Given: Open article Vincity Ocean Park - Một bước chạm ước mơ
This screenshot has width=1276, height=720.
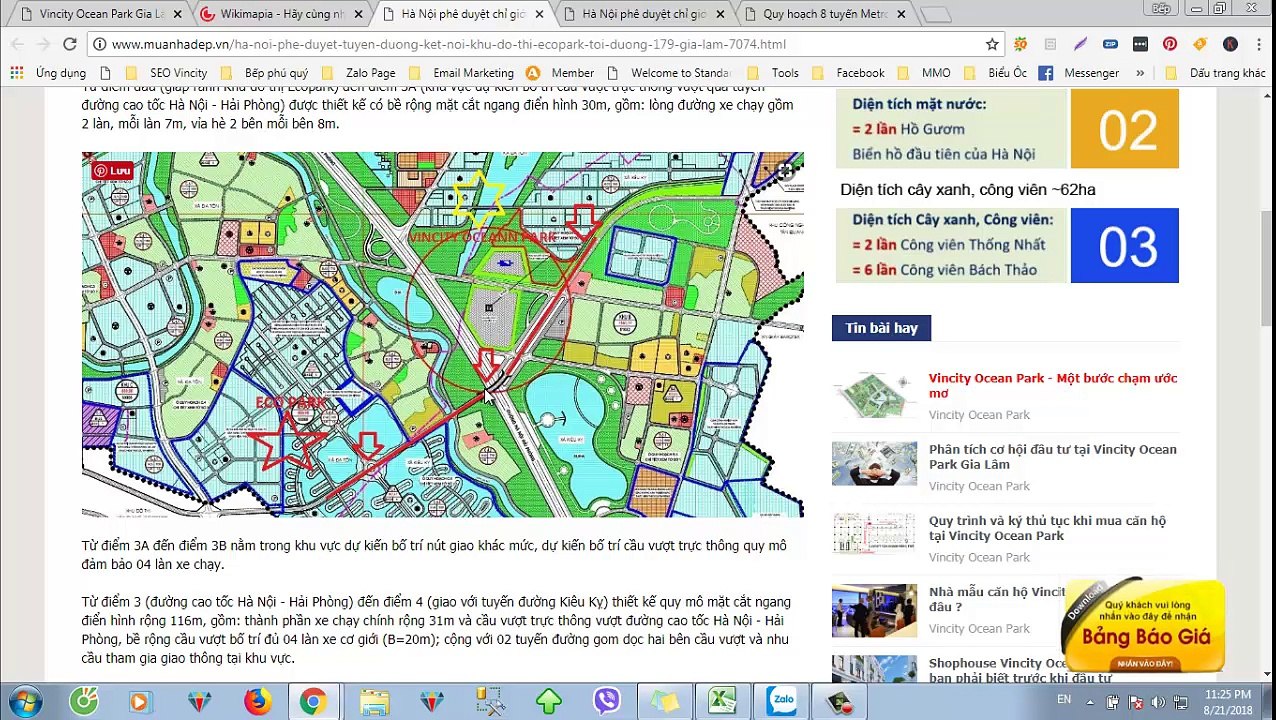Looking at the screenshot, I should click(1052, 385).
